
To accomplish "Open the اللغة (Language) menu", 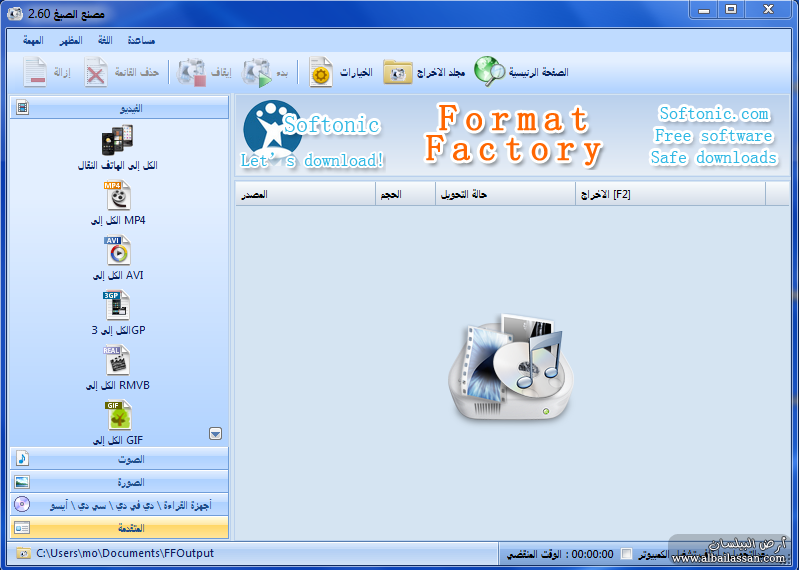I will (105, 40).
